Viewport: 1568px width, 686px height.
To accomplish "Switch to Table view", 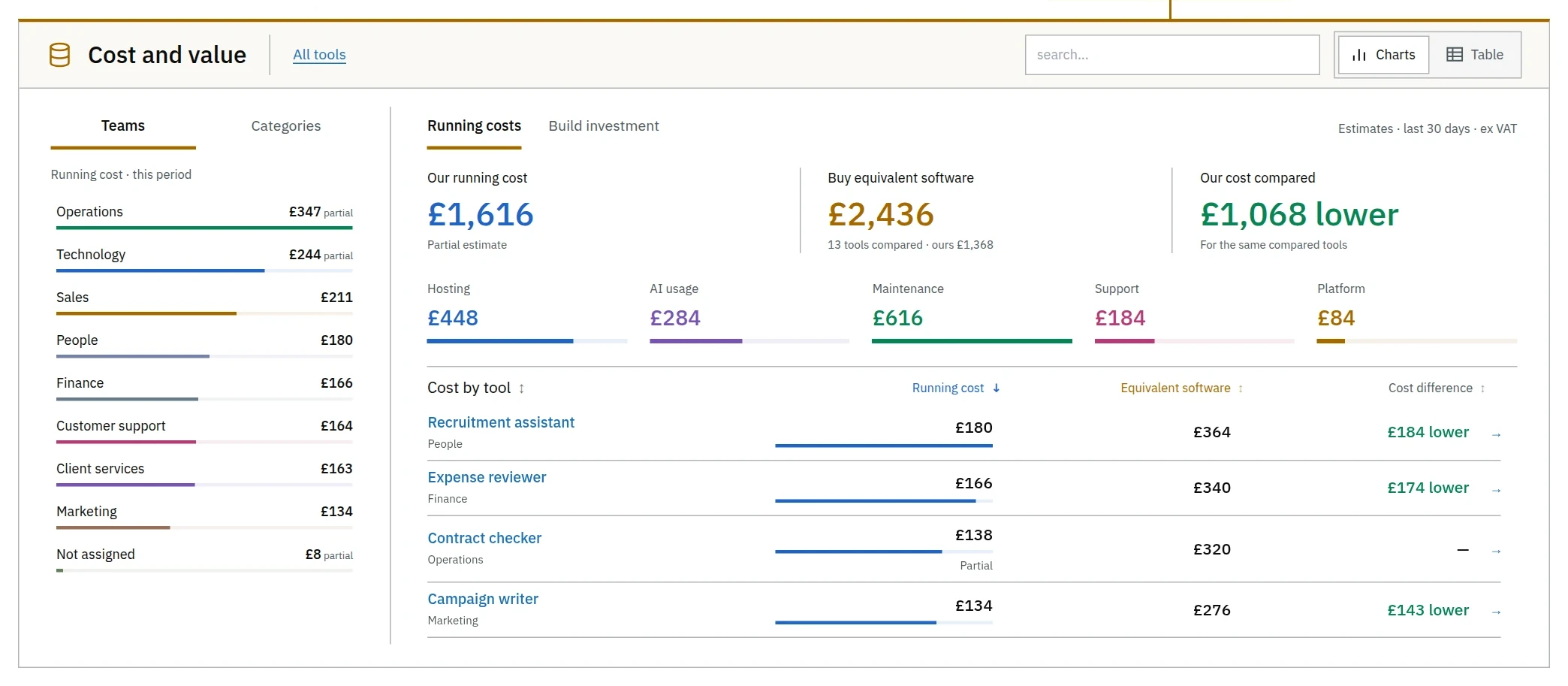I will coord(1475,55).
